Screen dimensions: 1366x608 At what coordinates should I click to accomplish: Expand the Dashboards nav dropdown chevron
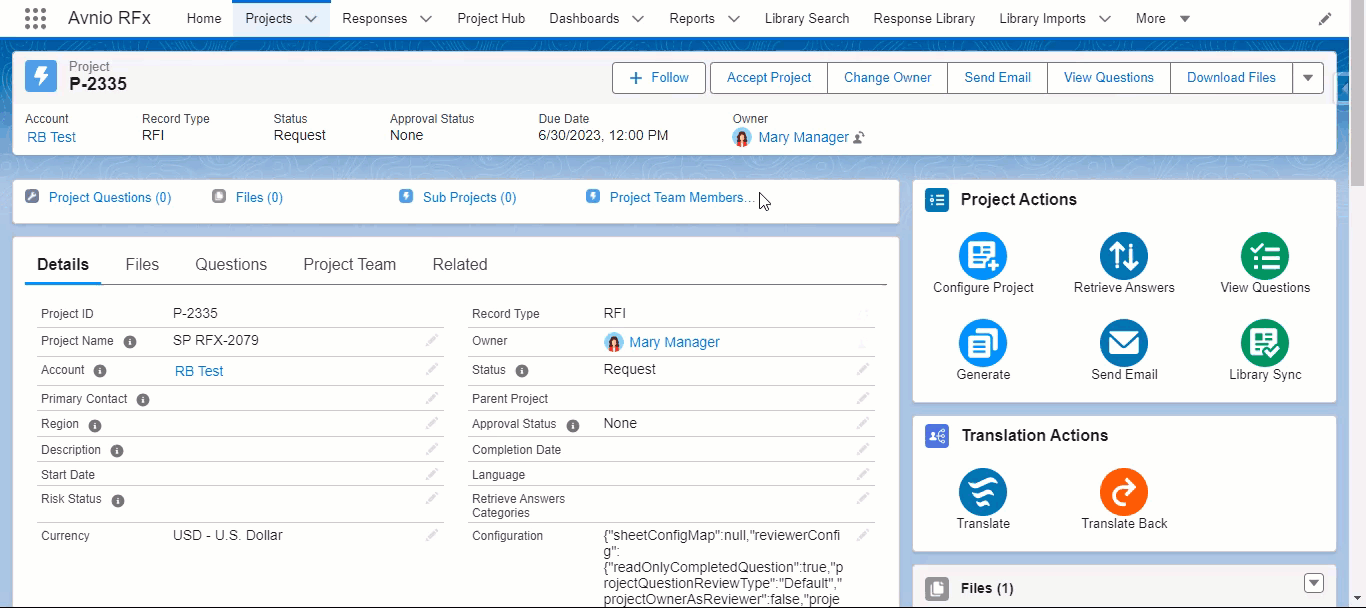(x=637, y=19)
